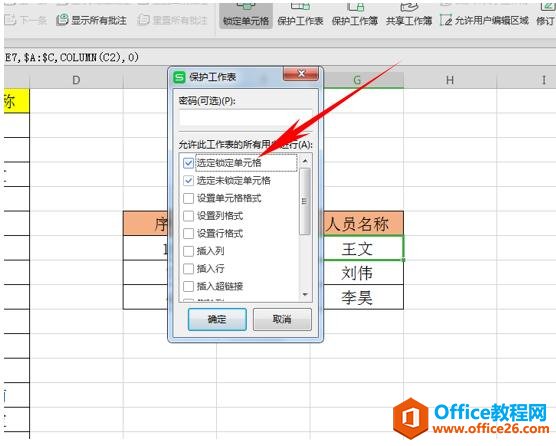Image resolution: width=556 pixels, height=446 pixels.
Task: Select the 人员名称 header cell
Action: pos(363,224)
